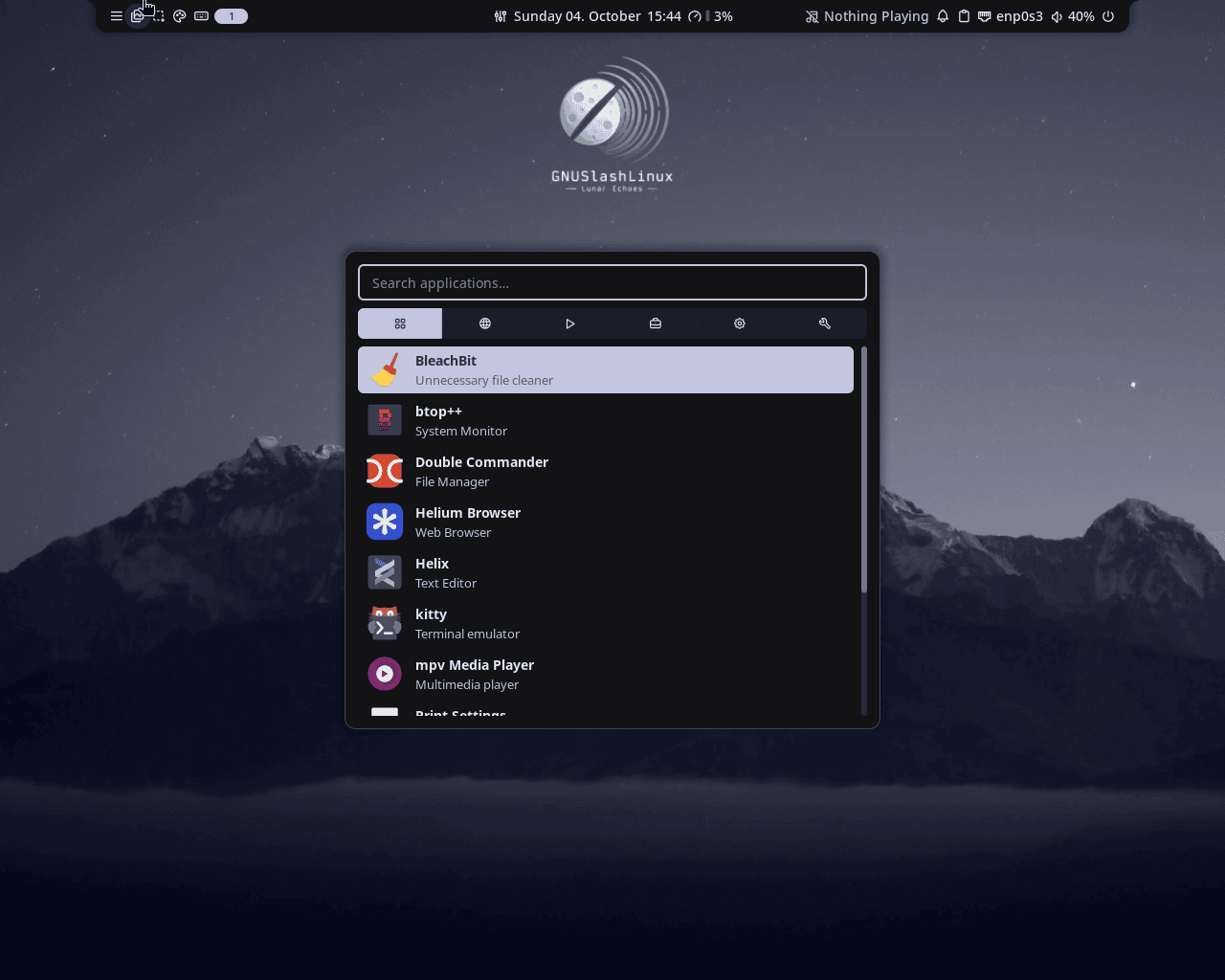1225x980 pixels.
Task: Click the application list scrollbar
Action: click(x=864, y=470)
